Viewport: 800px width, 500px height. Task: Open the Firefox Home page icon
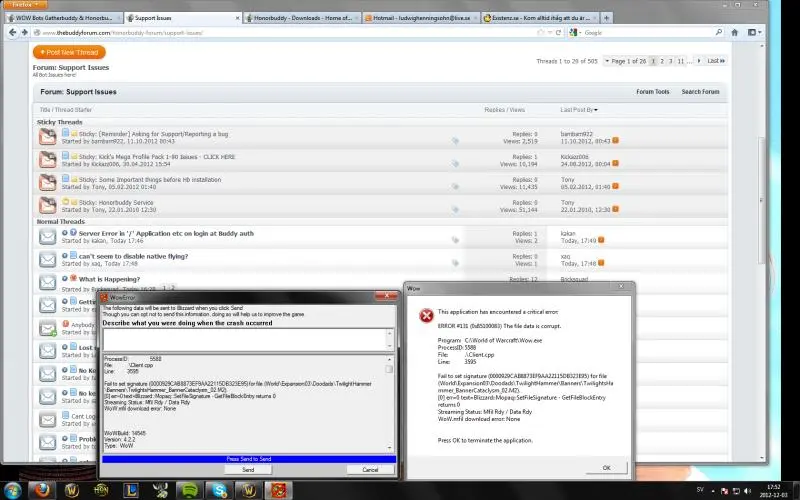pyautogui.click(x=735, y=32)
